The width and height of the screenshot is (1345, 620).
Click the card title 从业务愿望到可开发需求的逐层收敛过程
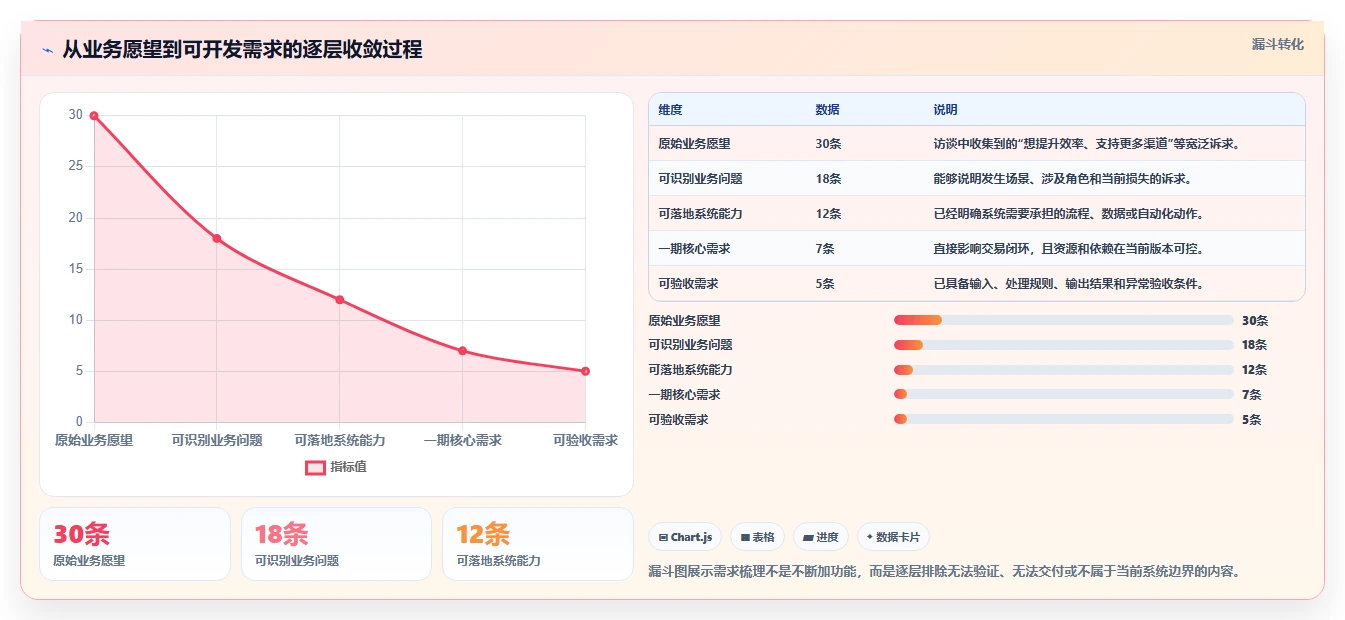click(242, 50)
